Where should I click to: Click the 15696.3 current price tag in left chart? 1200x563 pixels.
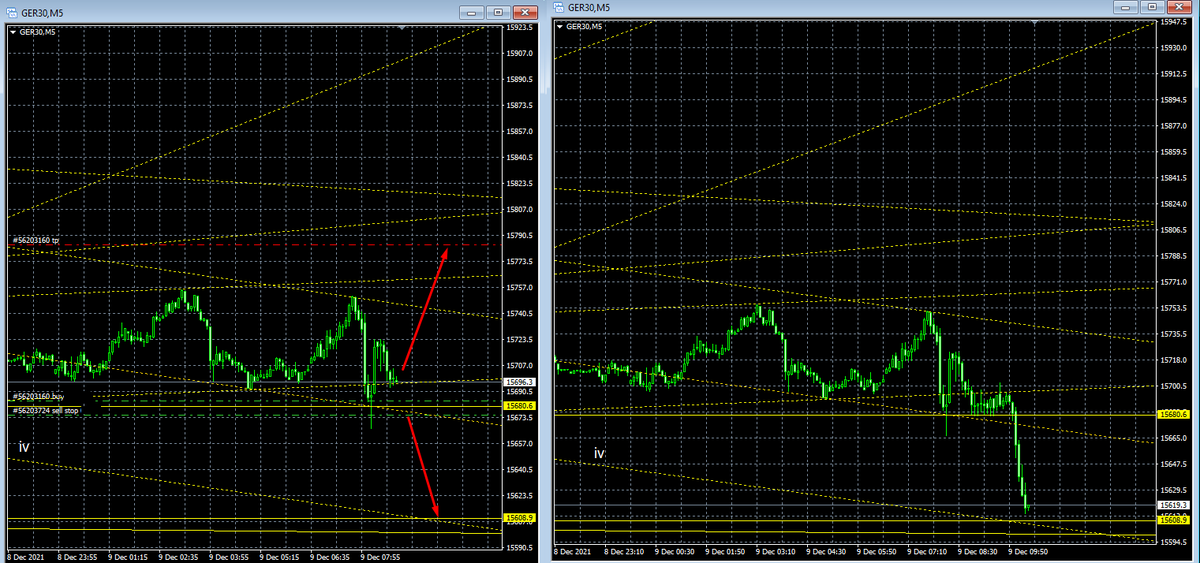tap(520, 382)
